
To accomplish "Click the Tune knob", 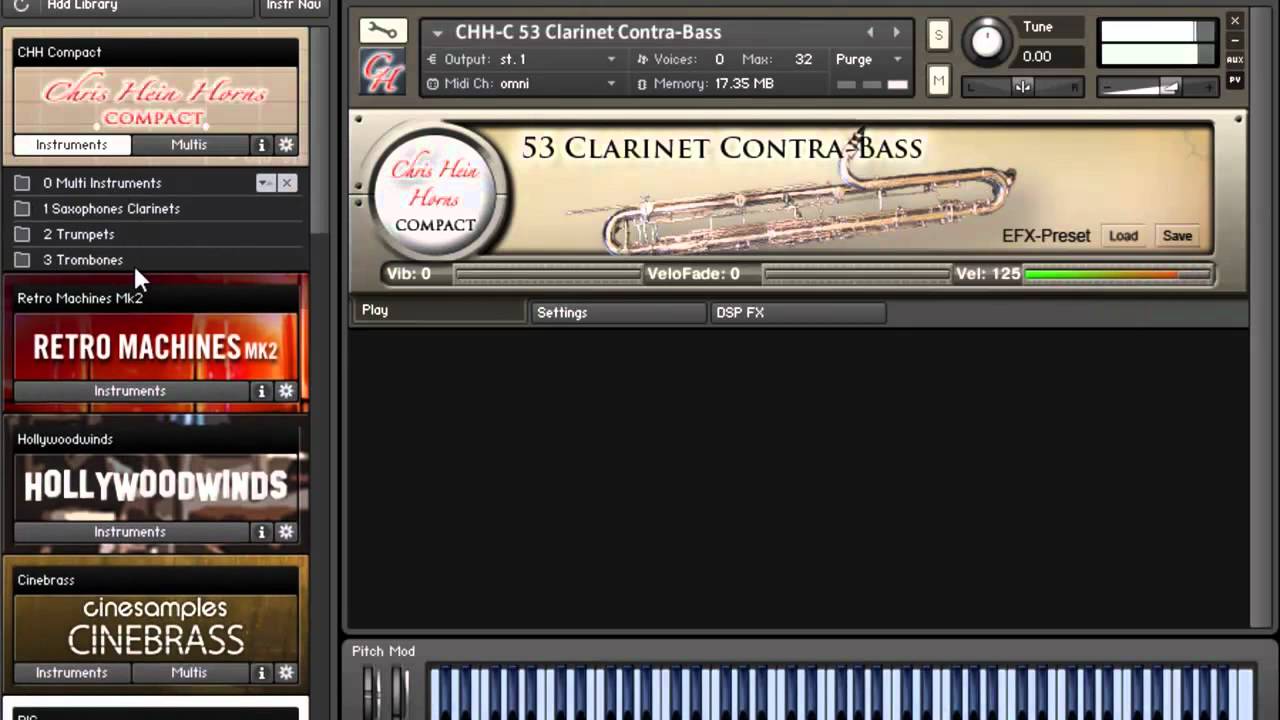I will [x=986, y=41].
